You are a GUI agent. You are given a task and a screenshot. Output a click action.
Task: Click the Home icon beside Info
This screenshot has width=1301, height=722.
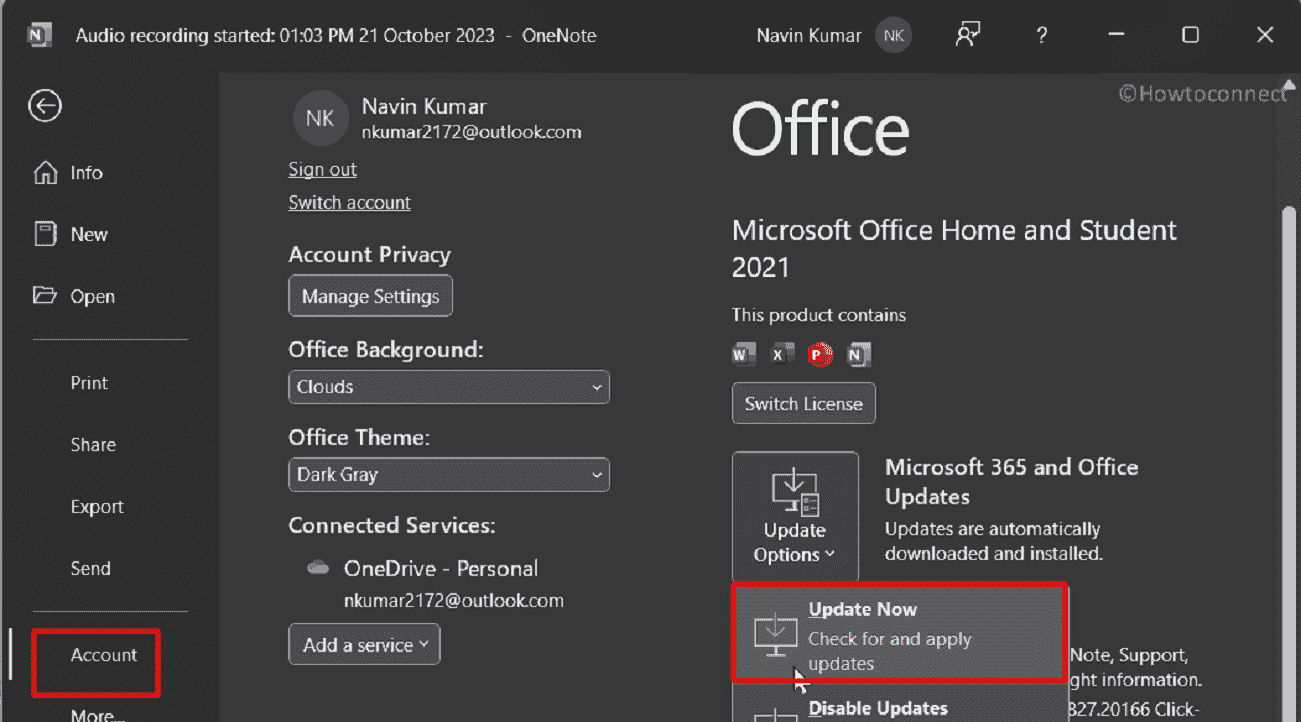(x=46, y=173)
